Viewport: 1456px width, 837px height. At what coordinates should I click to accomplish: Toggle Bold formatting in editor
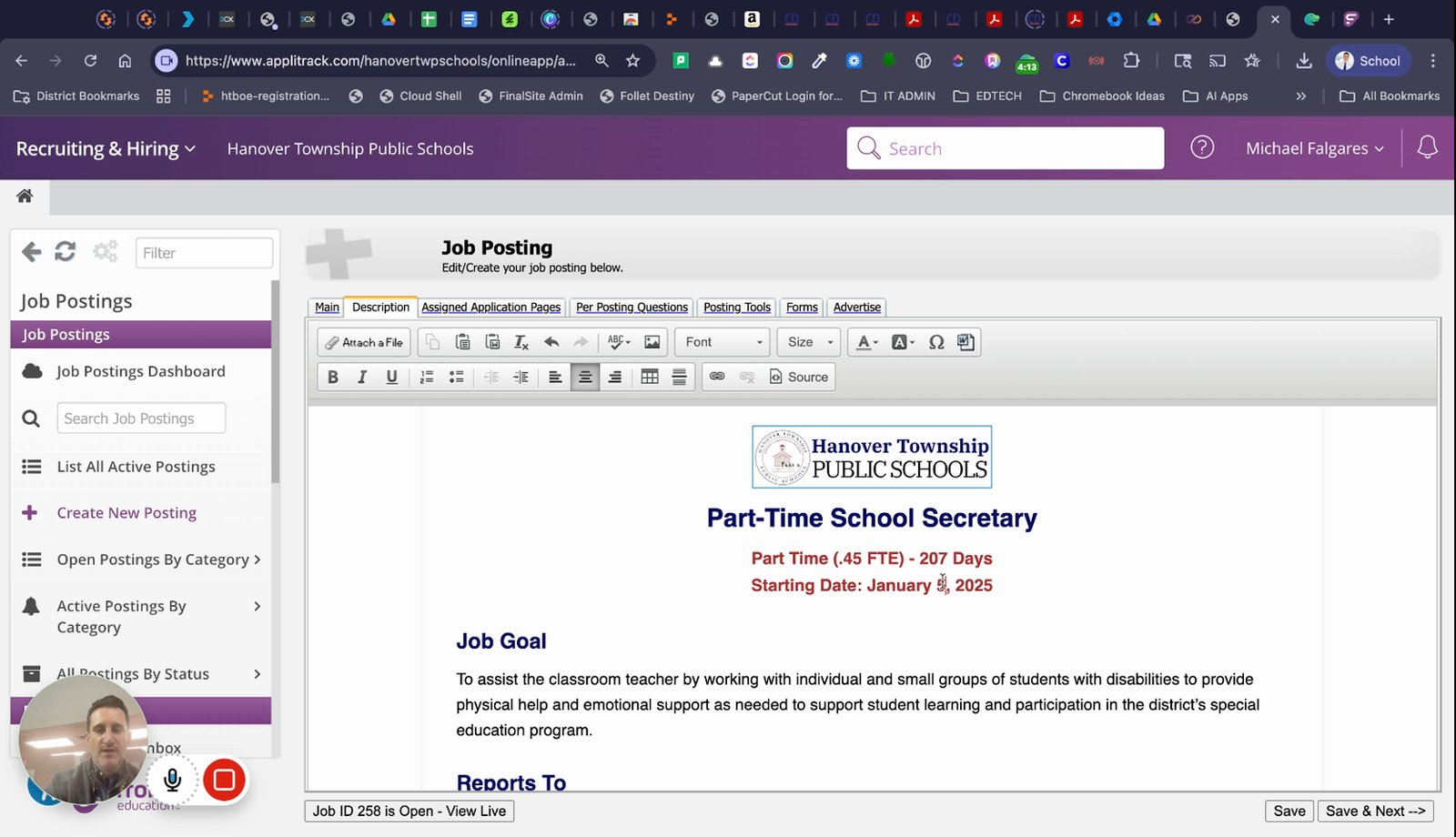[x=333, y=377]
